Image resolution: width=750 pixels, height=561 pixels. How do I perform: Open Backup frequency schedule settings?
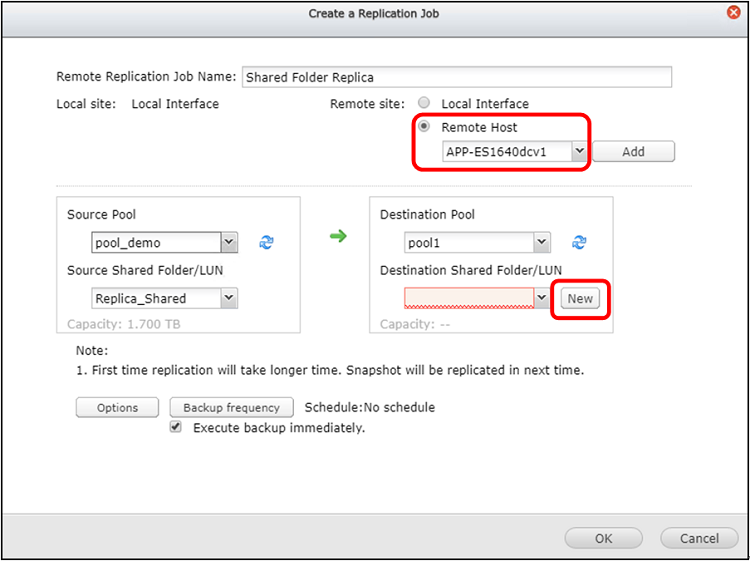click(232, 407)
